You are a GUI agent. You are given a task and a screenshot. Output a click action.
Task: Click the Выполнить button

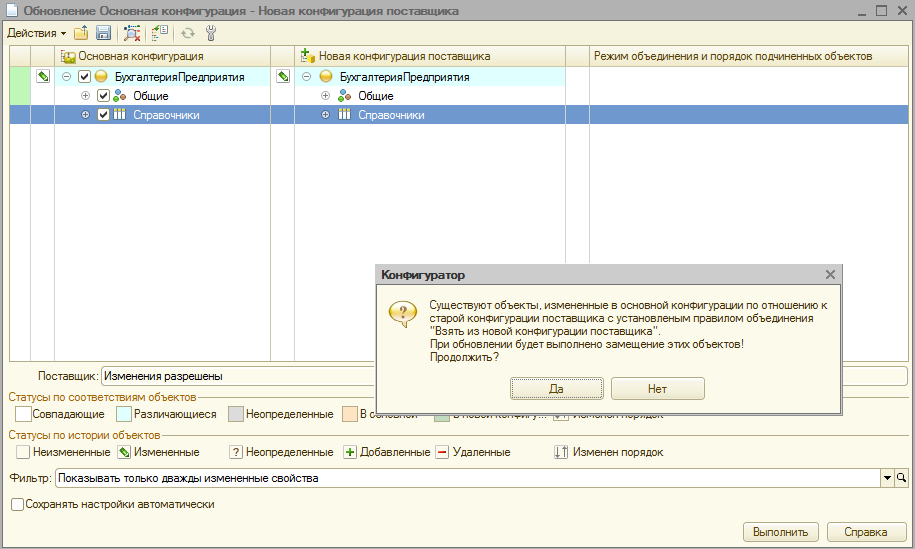point(781,532)
